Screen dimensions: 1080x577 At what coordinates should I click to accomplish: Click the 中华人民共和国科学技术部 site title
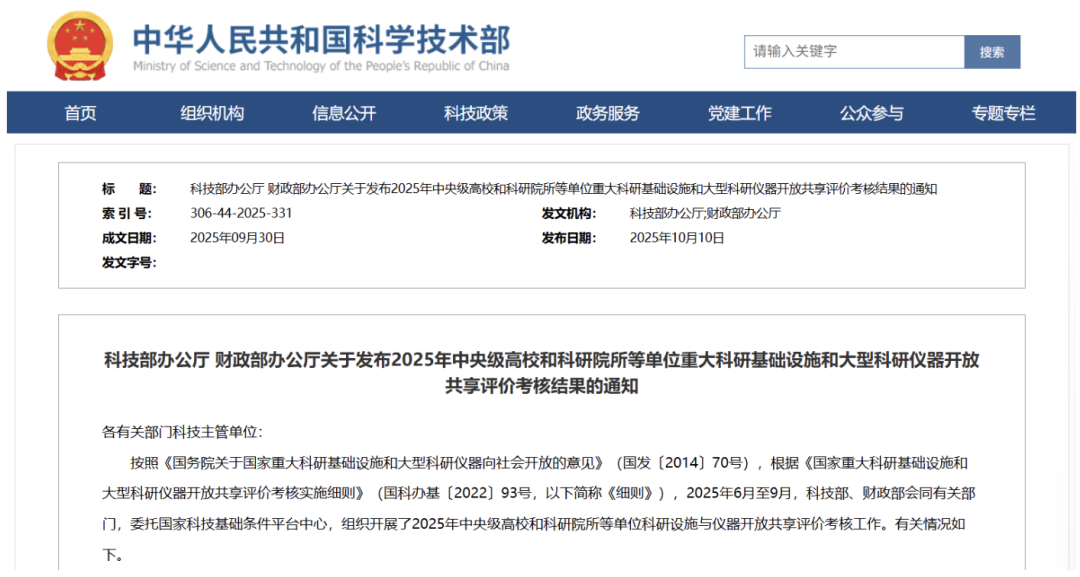point(321,38)
